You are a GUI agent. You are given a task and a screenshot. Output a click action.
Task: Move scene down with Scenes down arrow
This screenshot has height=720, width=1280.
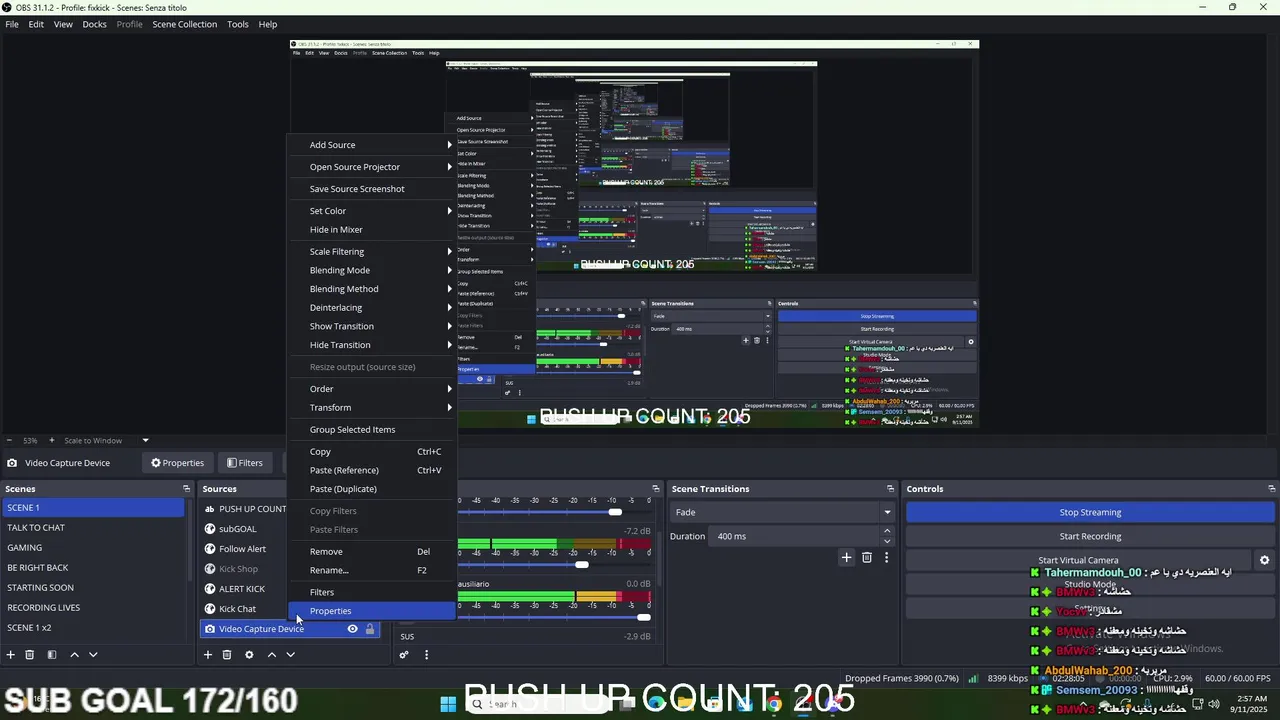point(93,655)
